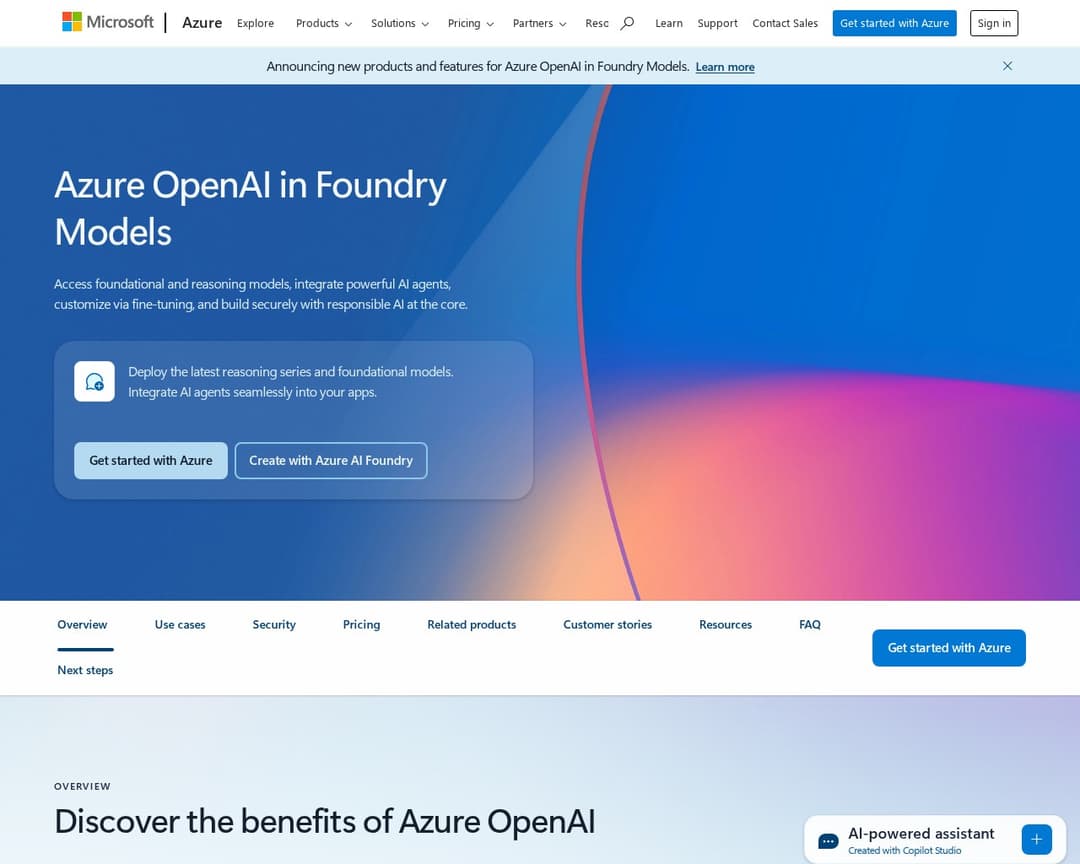Dismiss the announcement banner with X
The width and height of the screenshot is (1080, 864).
tap(1007, 66)
